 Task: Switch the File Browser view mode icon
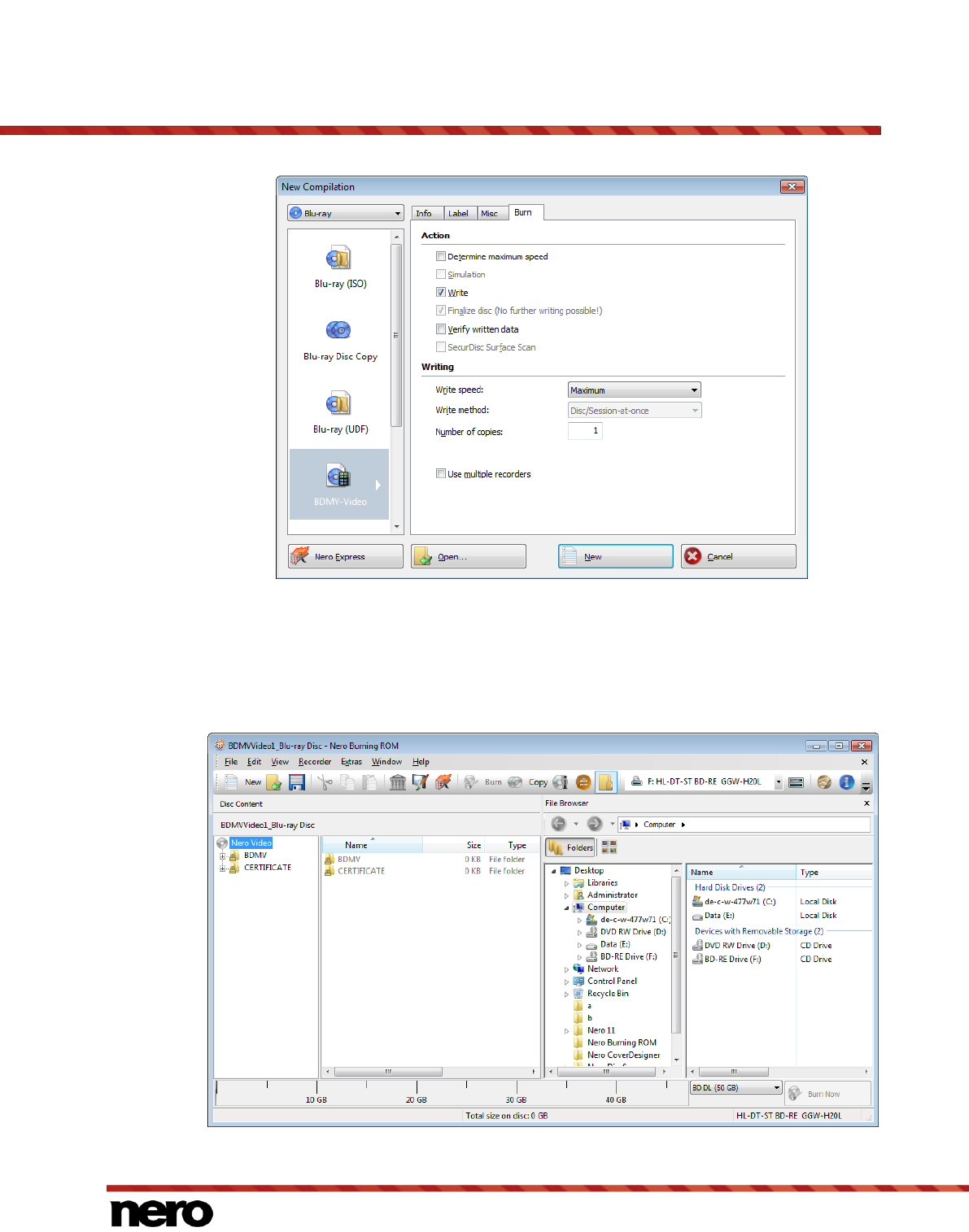coord(609,847)
